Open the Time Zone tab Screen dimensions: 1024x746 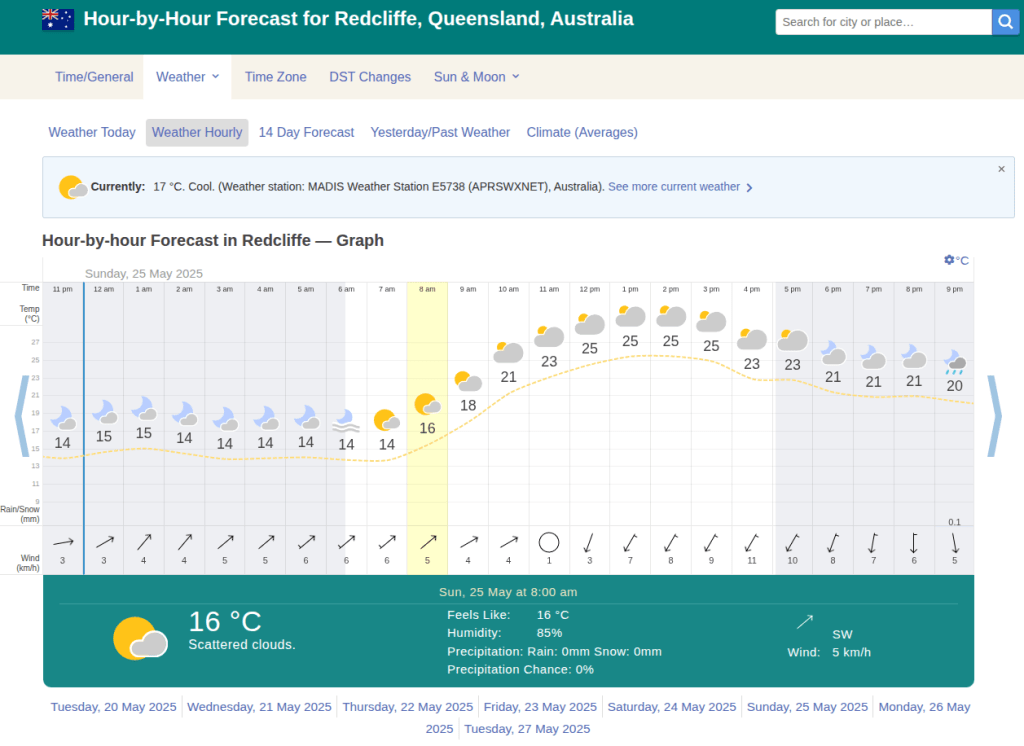275,77
